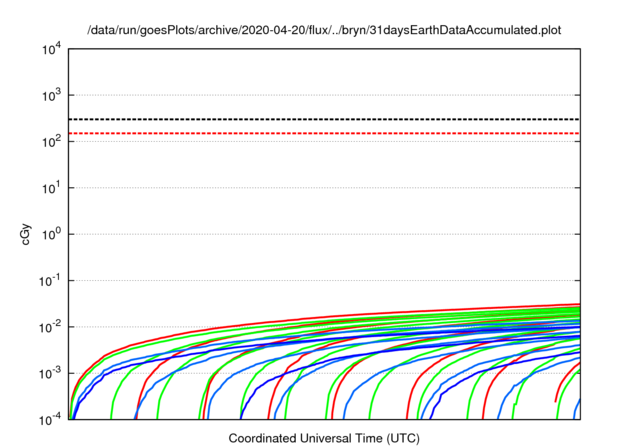Viewport: 640px width, 448px height.
Task: Click the 10^2 y-axis tick label
Action: 52,142
